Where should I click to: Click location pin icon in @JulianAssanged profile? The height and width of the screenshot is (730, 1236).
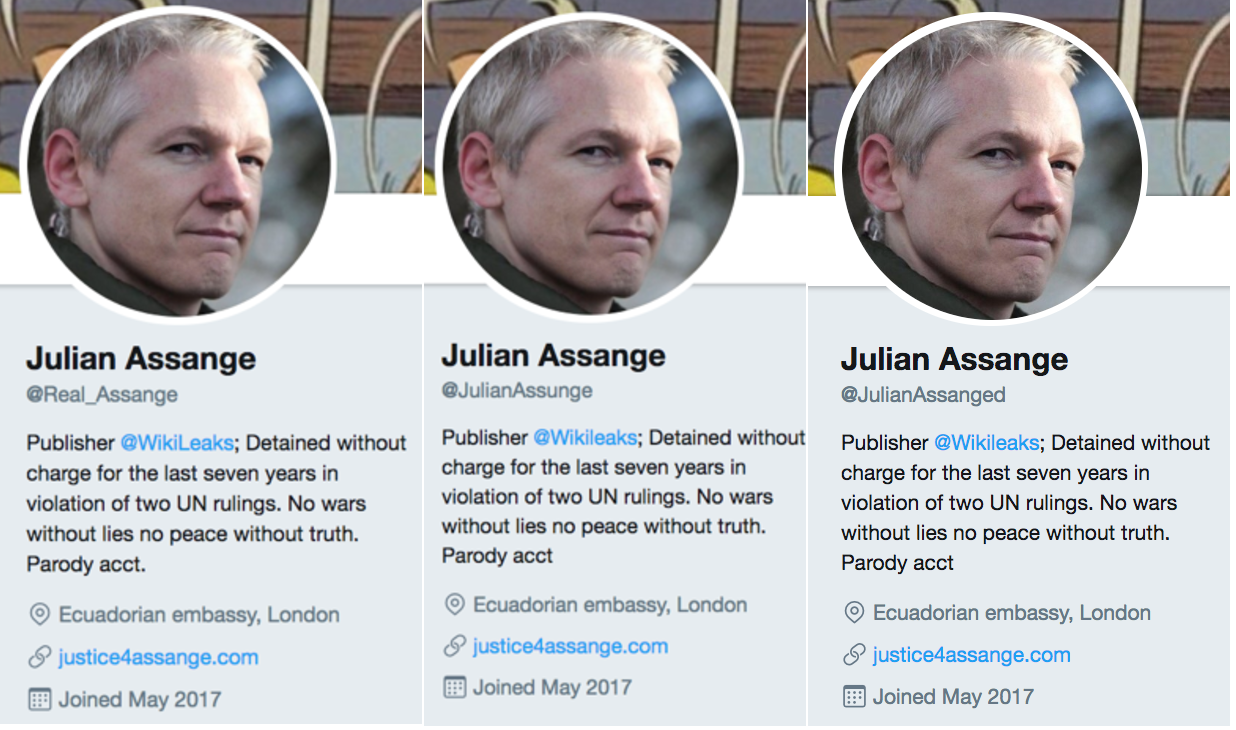854,612
